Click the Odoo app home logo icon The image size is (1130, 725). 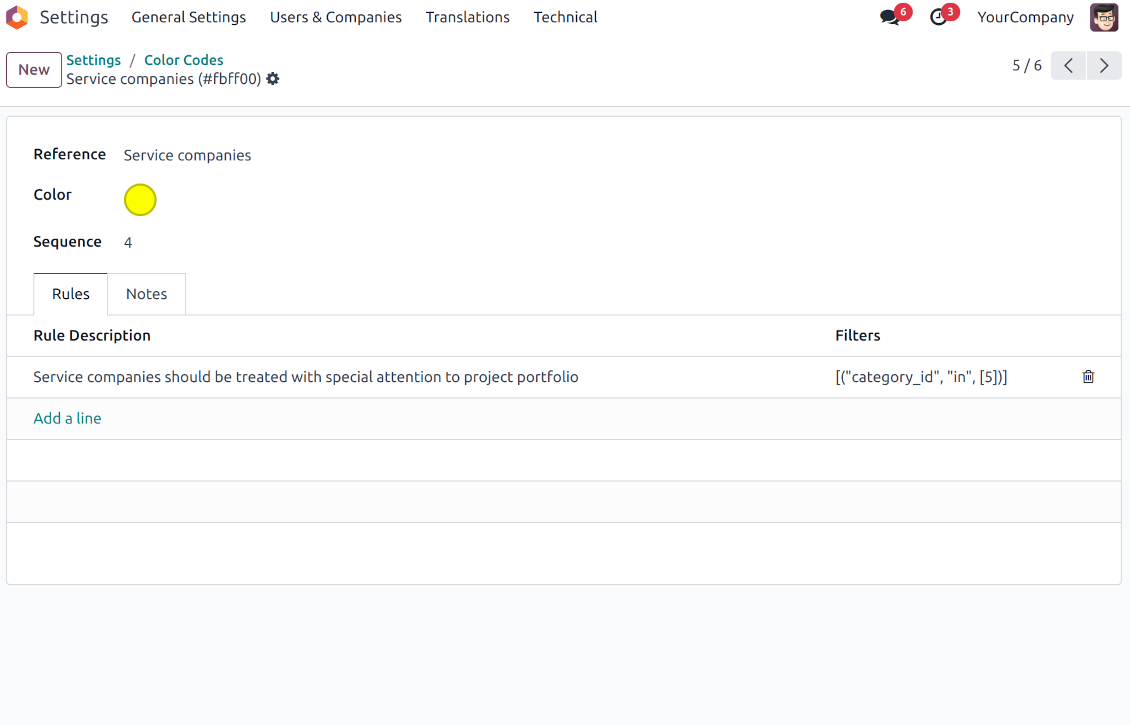tap(17, 17)
